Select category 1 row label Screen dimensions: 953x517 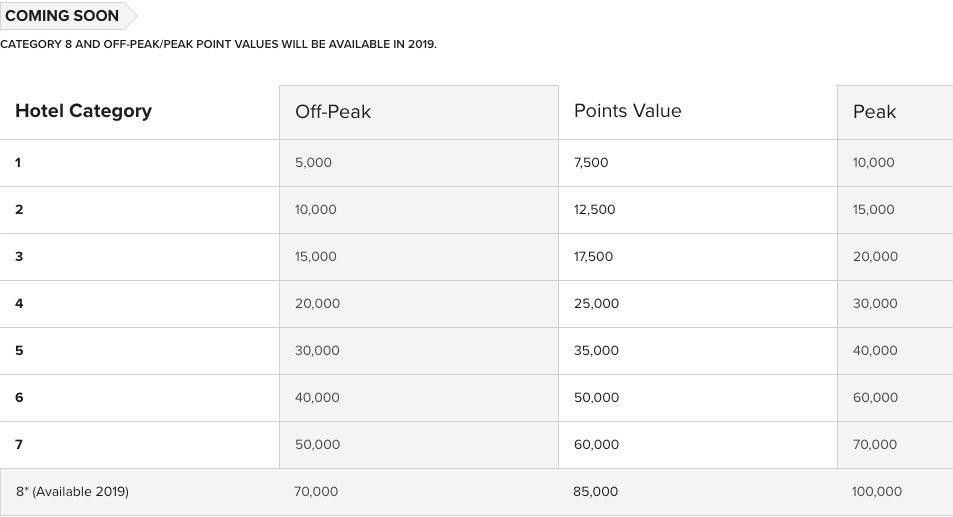click(x=18, y=163)
